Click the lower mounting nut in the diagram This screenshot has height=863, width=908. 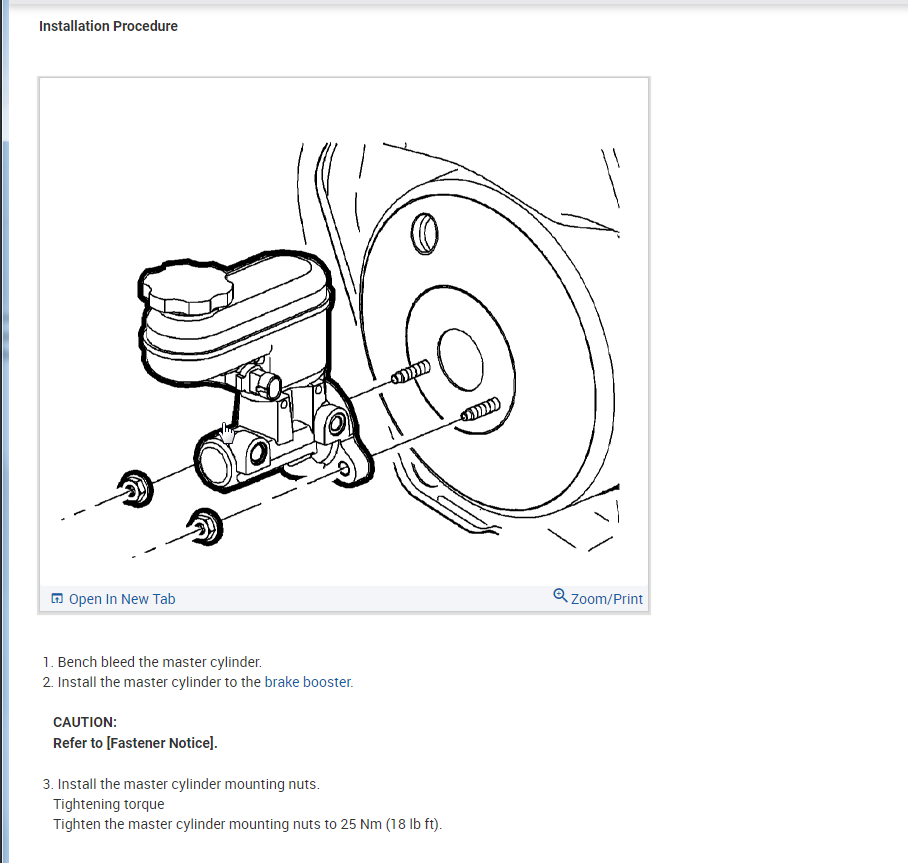[206, 526]
